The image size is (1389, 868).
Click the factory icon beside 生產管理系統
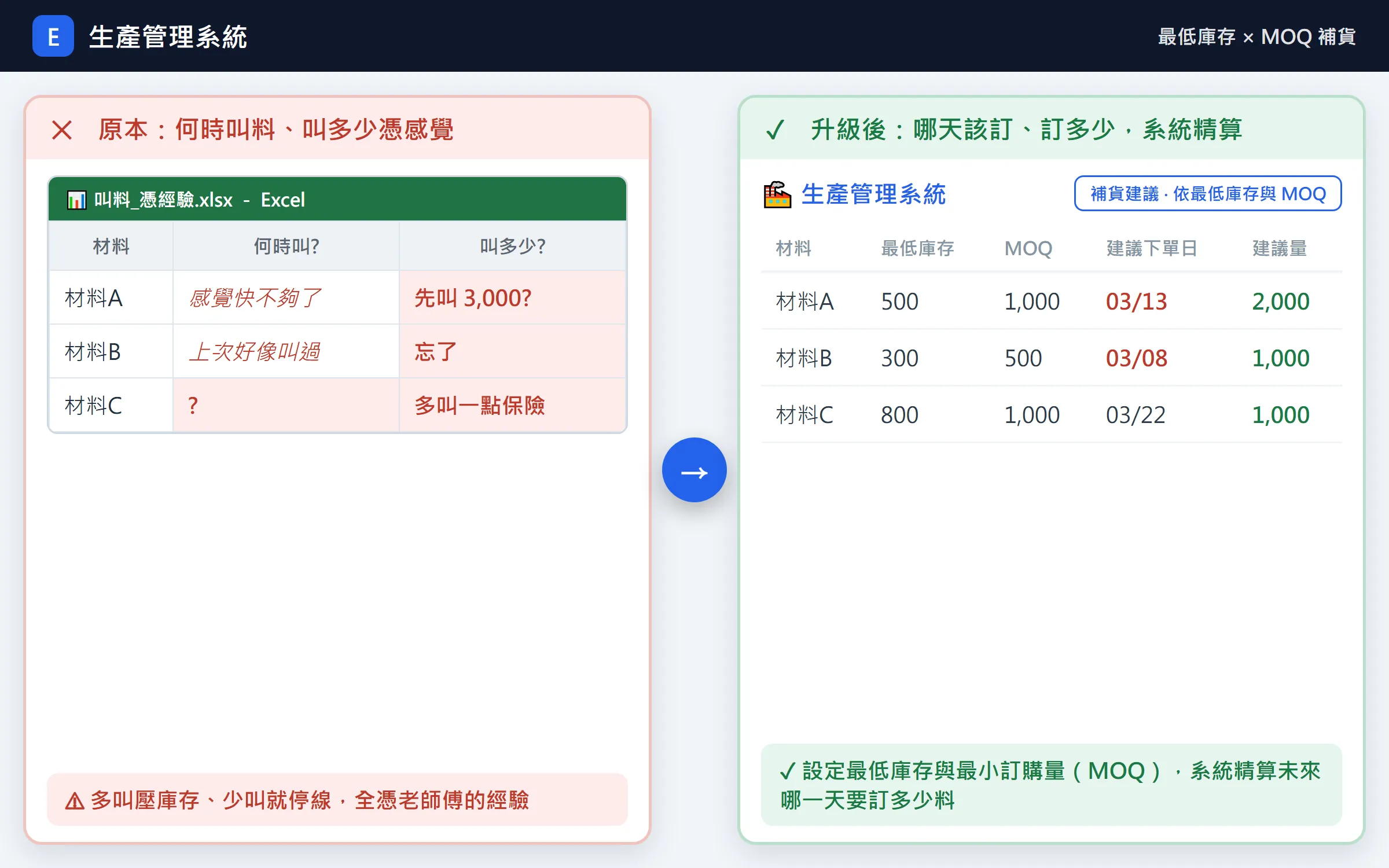[777, 194]
